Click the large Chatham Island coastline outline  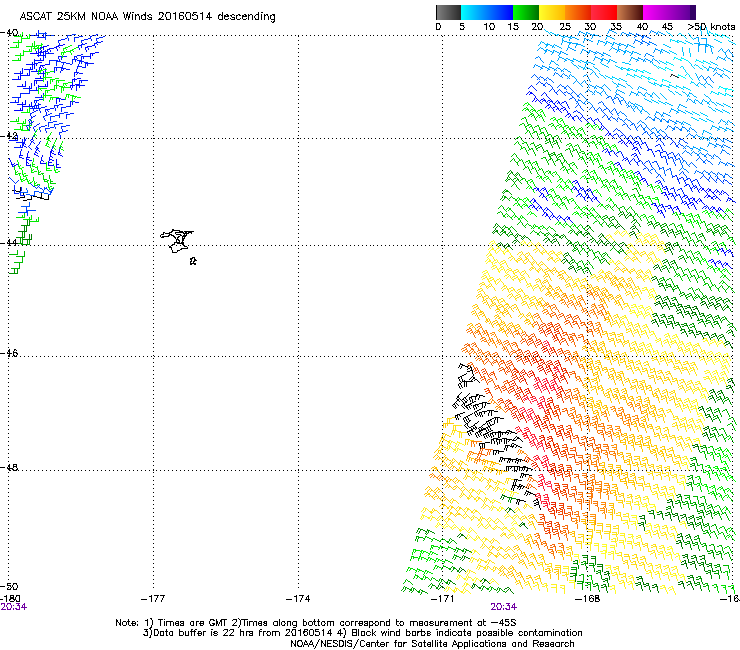177,241
